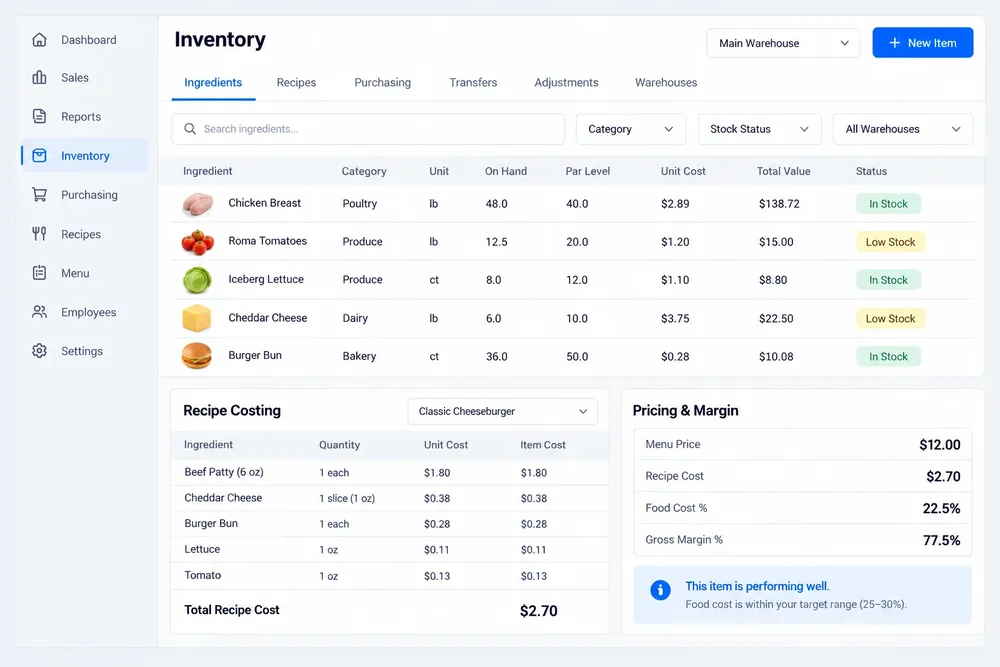Click the Par Level column header
The image size is (1000, 667).
[587, 171]
